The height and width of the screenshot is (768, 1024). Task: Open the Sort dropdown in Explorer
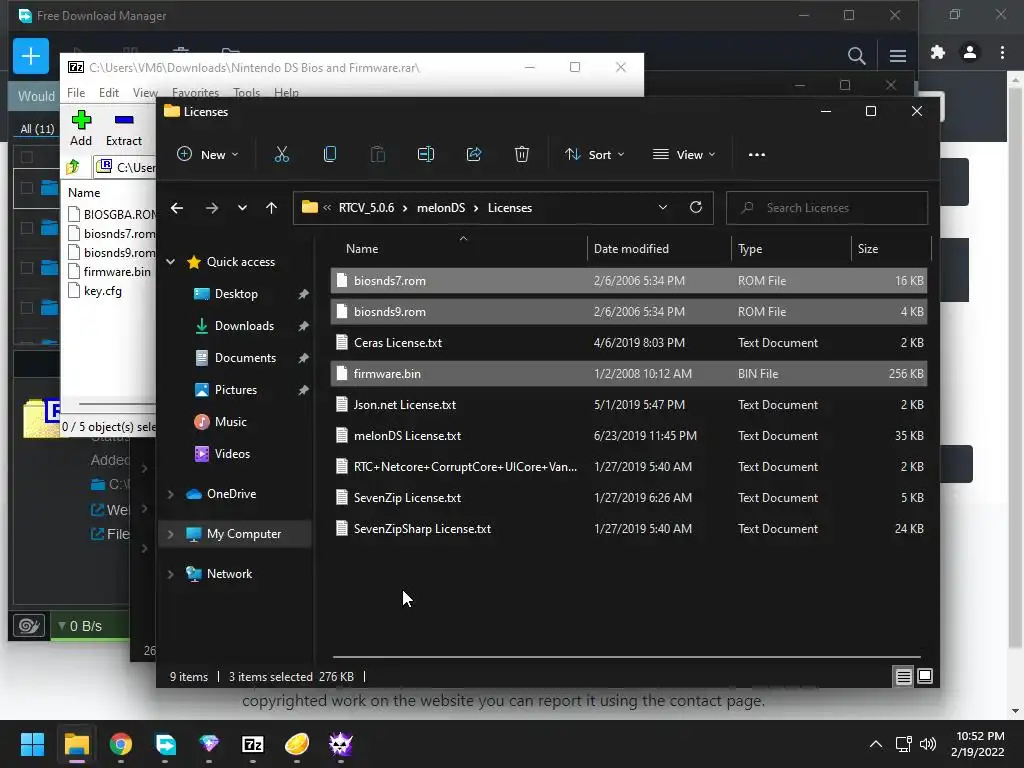pos(594,155)
